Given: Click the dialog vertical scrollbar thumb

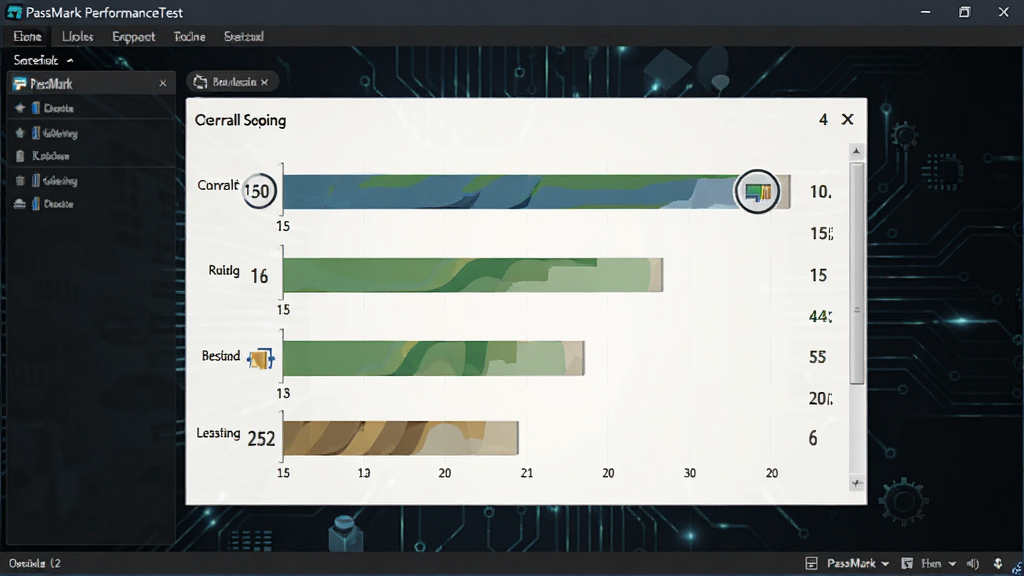Looking at the screenshot, I should pos(857,273).
